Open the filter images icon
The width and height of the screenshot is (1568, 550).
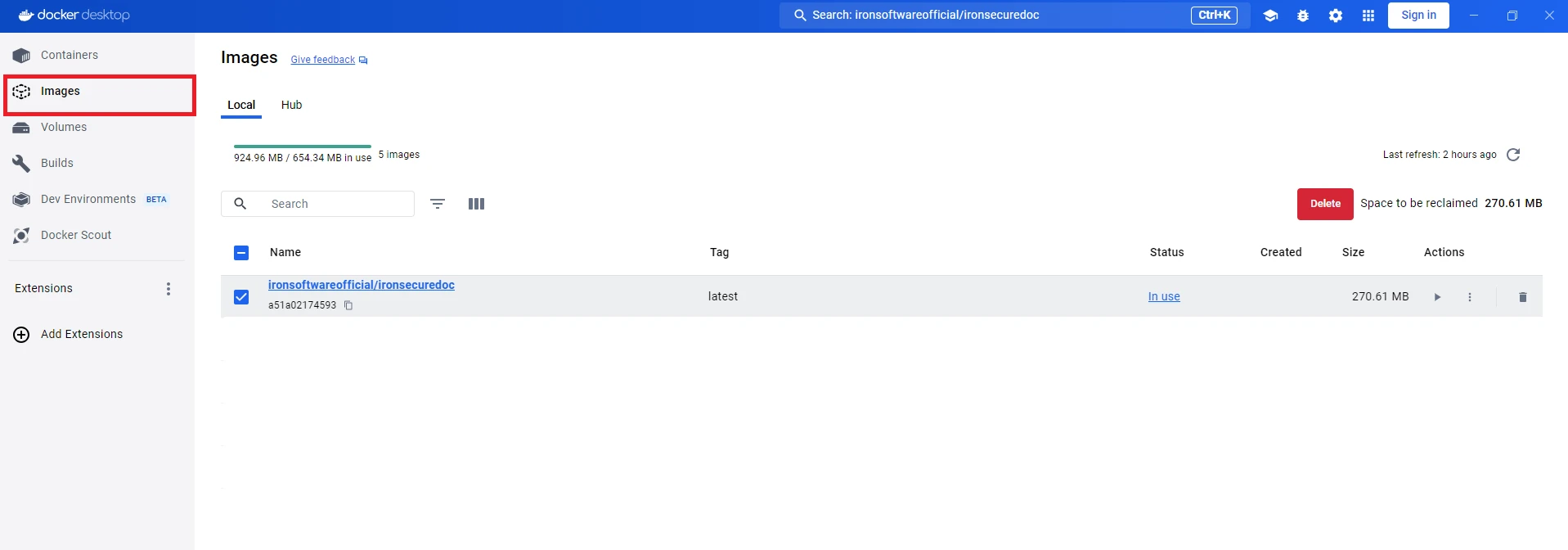[438, 204]
